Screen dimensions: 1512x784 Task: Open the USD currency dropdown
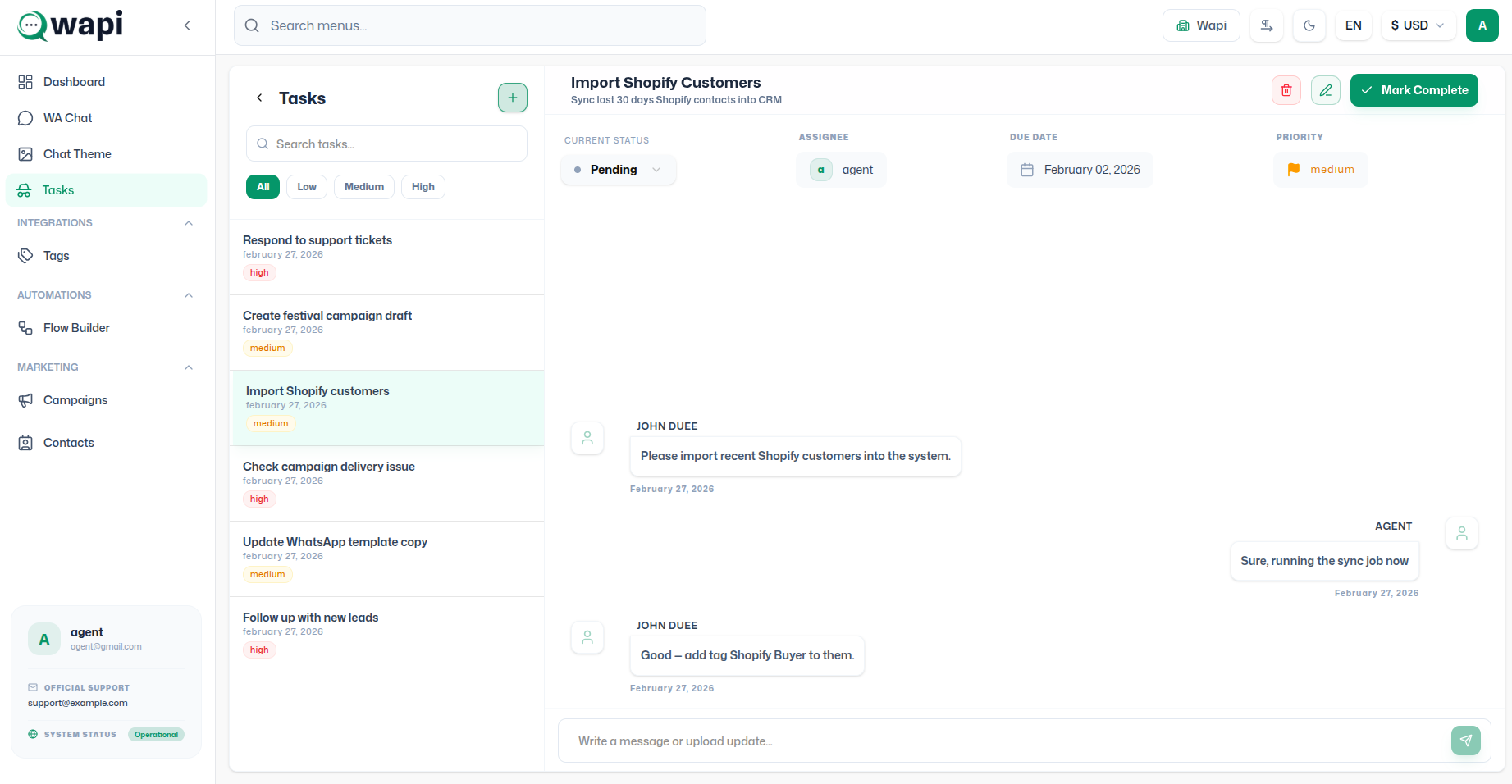pos(1418,25)
